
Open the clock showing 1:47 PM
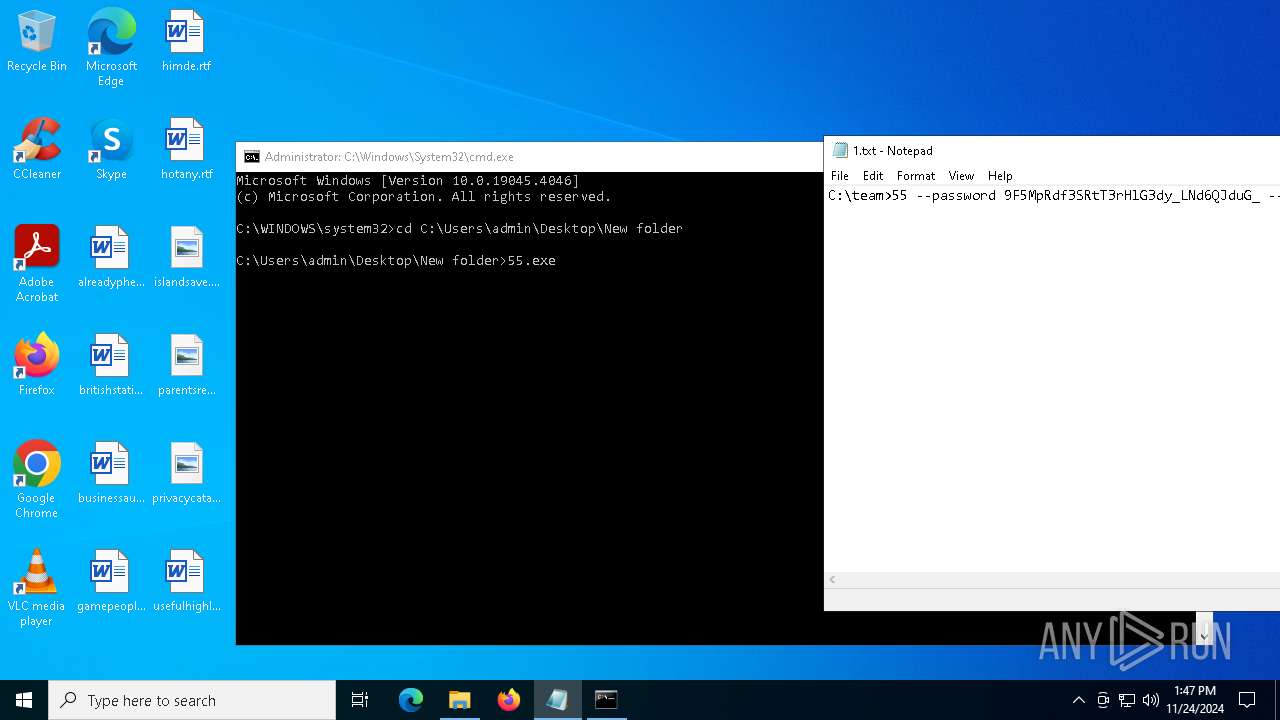[1195, 700]
